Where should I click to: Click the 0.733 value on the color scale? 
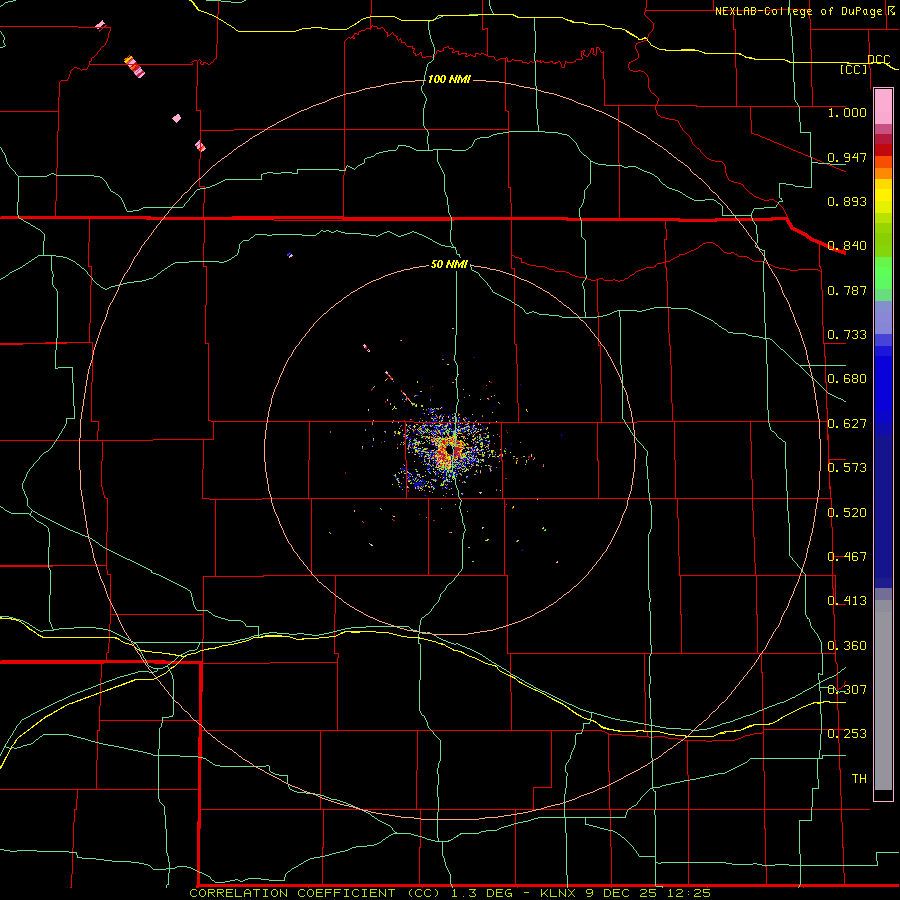[847, 334]
